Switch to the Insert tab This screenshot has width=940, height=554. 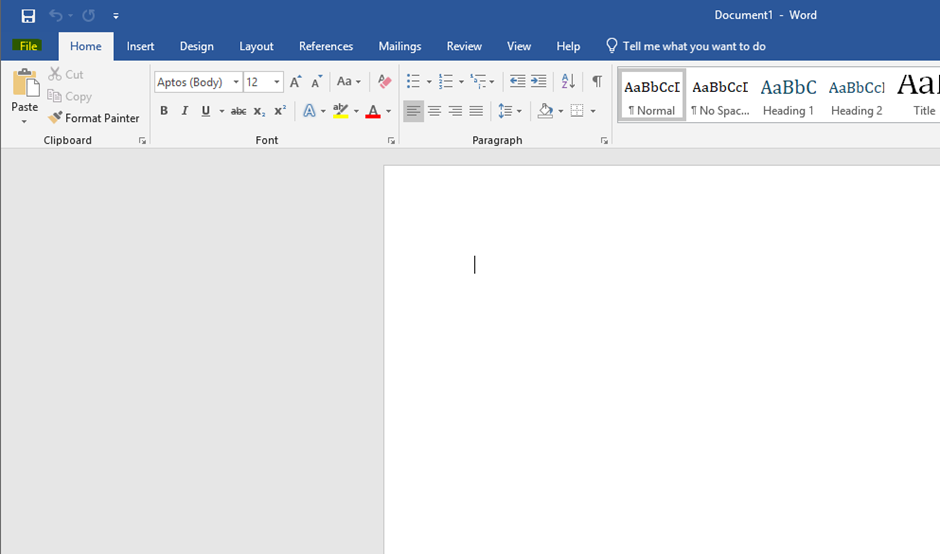point(140,46)
